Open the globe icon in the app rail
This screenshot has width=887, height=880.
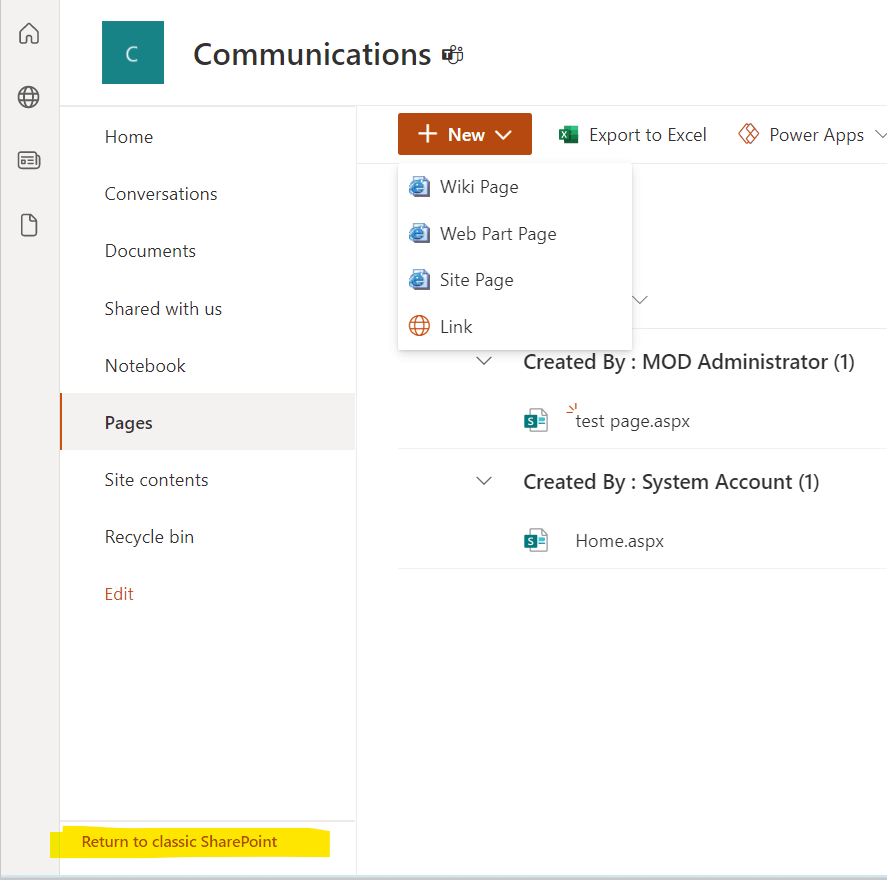tap(29, 97)
